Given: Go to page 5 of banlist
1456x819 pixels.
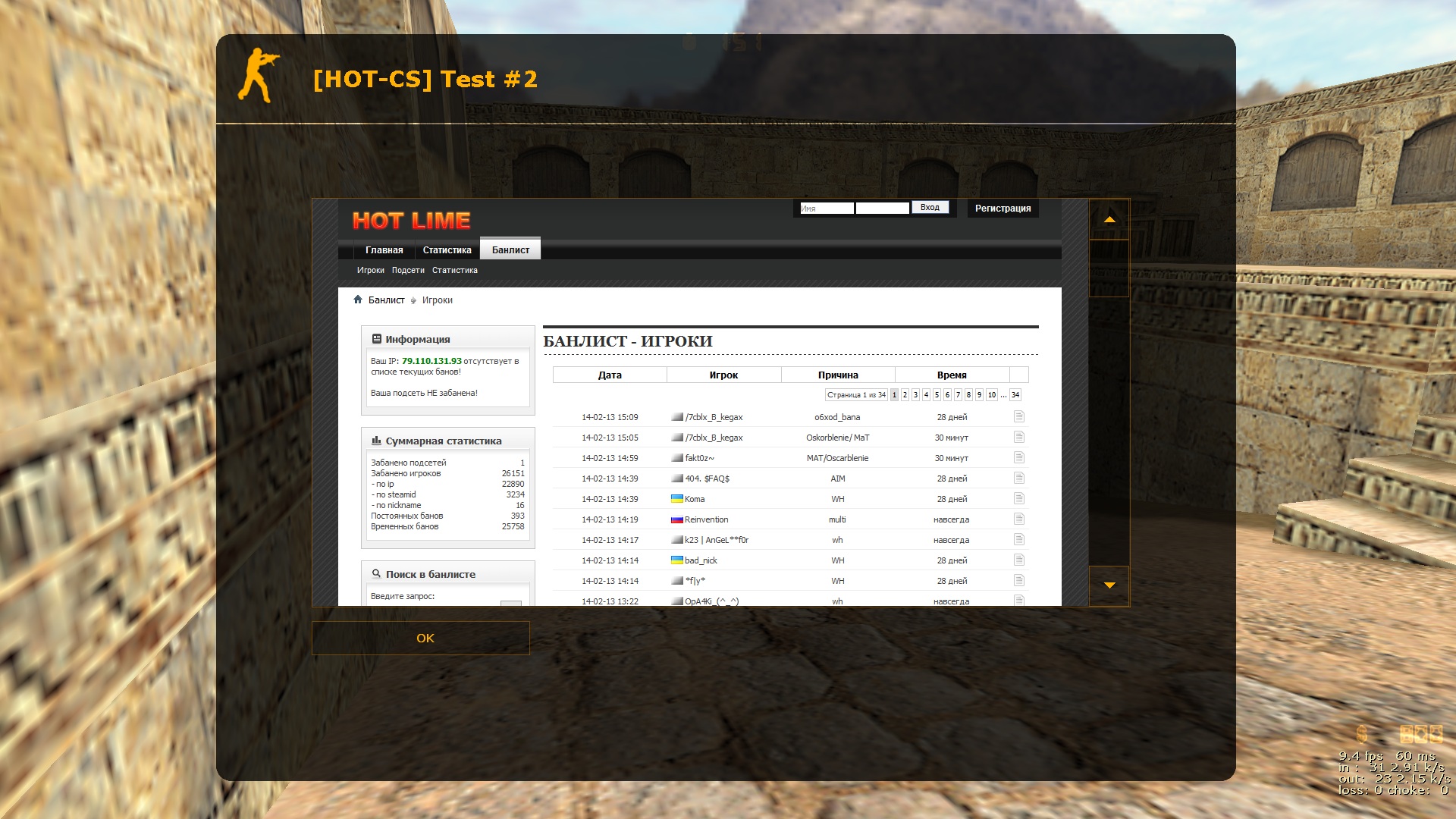Looking at the screenshot, I should [x=937, y=395].
